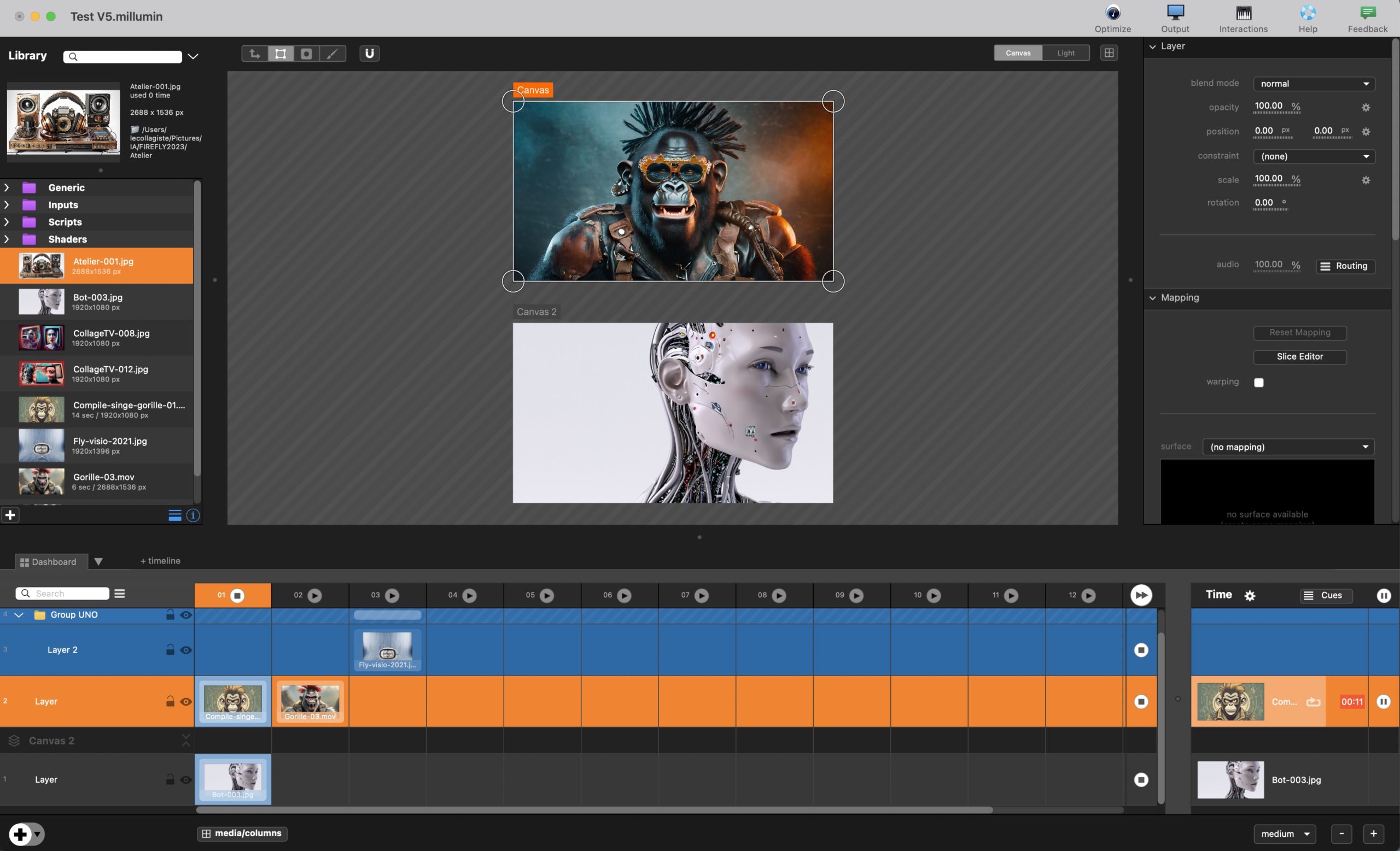The image size is (1400, 851).
Task: Add a new timeline tab
Action: click(x=160, y=560)
